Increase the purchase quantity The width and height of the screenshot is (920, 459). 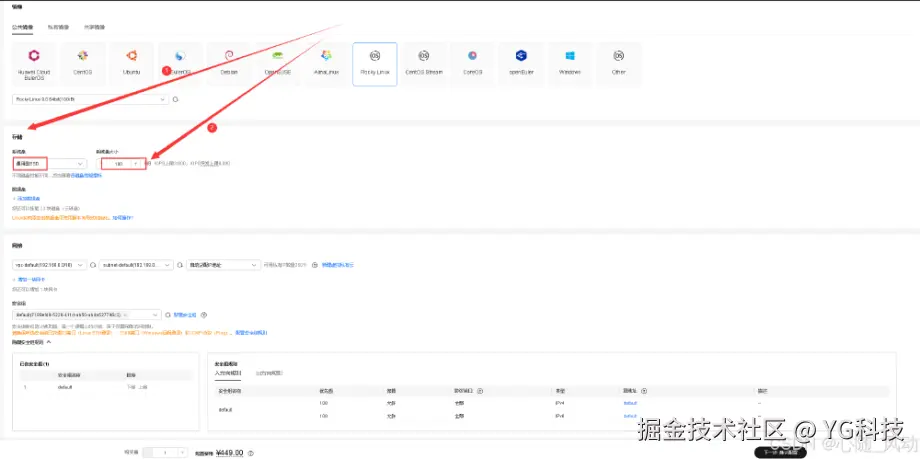182,453
